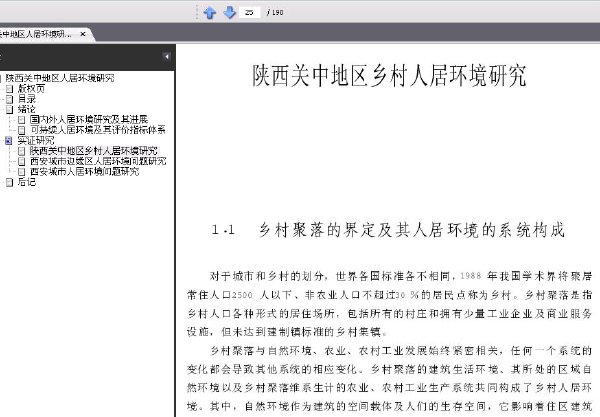Open bookmark 国内外人居环境研究及其进展
This screenshot has width=600, height=417.
(89, 119)
